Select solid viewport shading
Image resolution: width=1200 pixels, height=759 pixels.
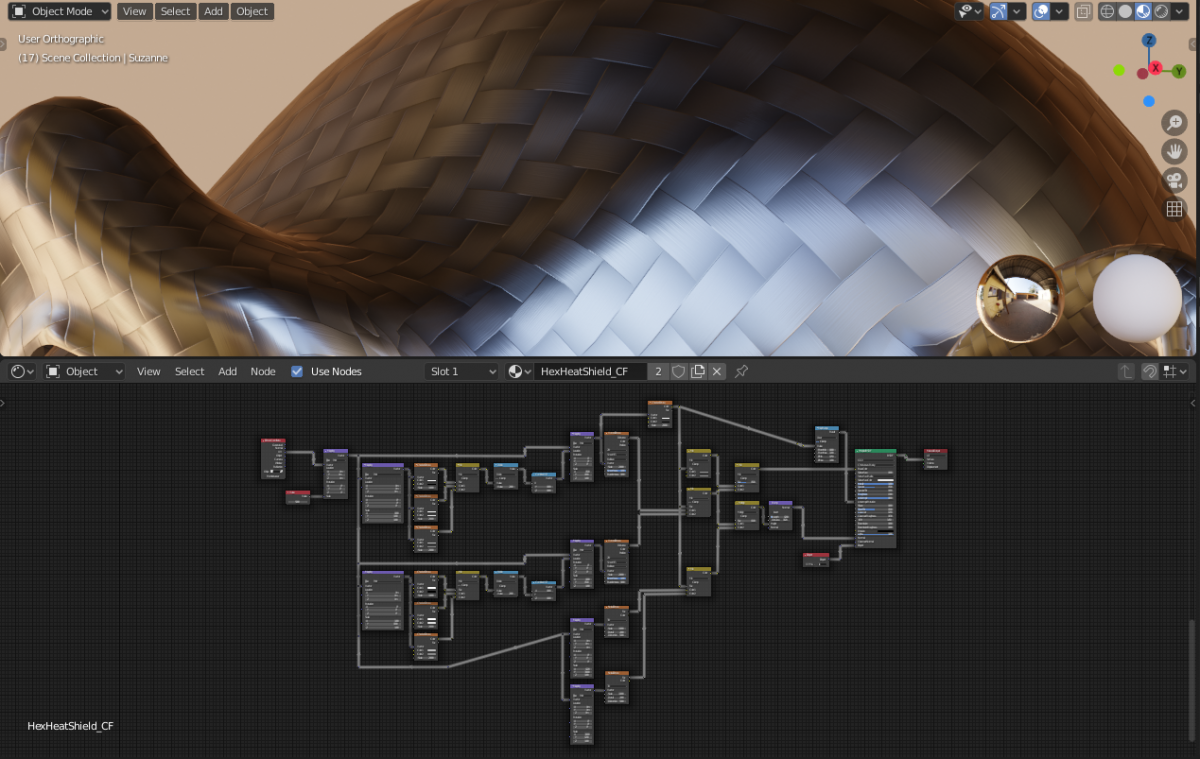tap(1125, 12)
